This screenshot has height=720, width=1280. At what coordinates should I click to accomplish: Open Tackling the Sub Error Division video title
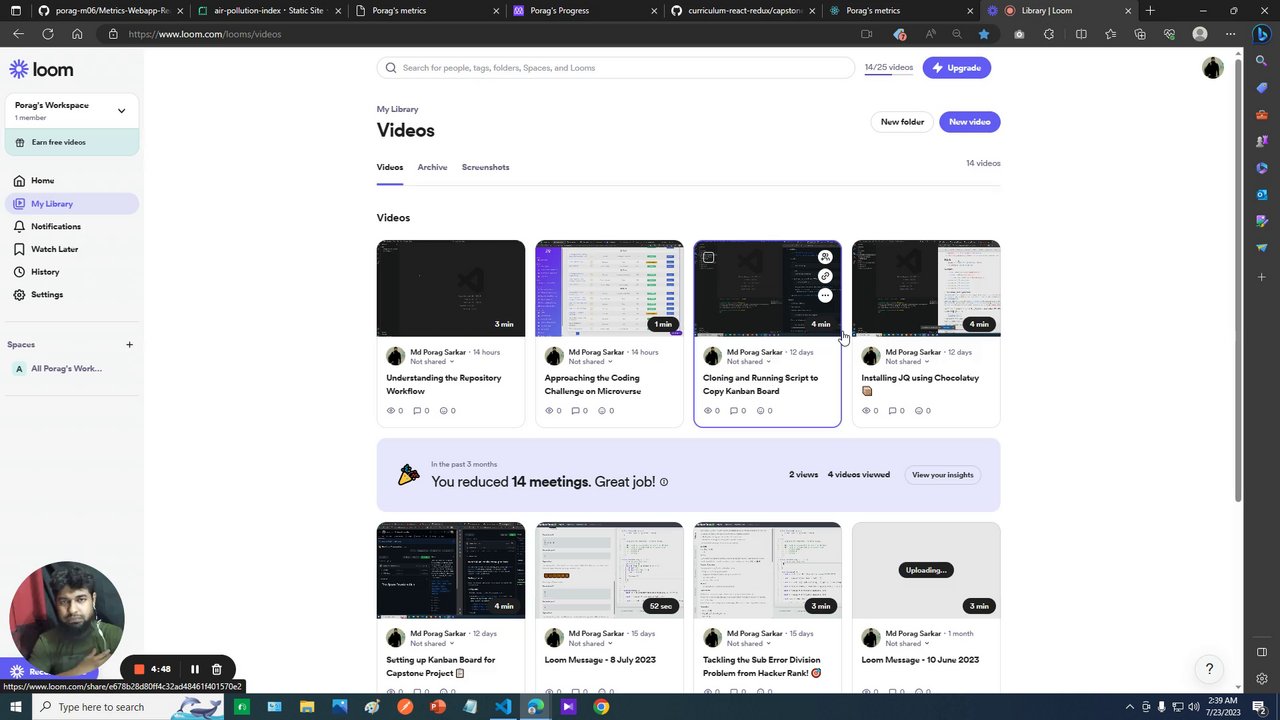point(762,666)
